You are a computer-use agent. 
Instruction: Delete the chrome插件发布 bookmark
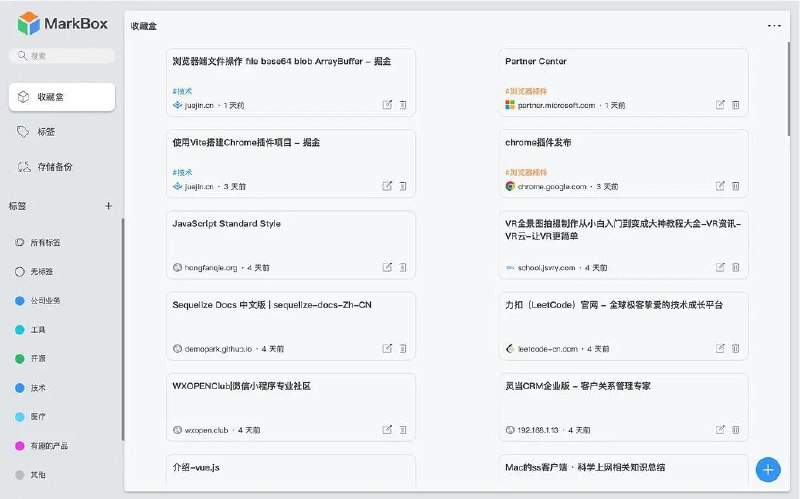click(736, 186)
